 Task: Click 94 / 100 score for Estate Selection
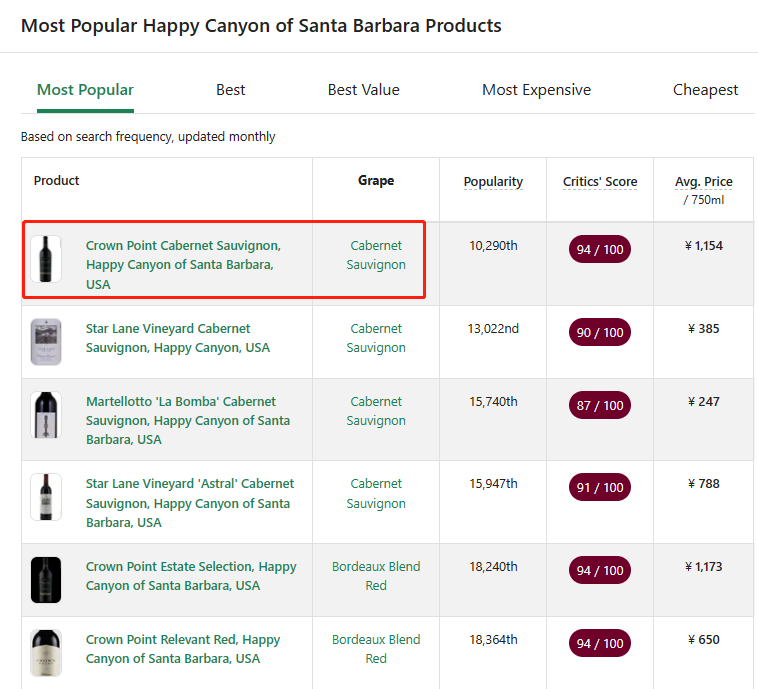click(x=600, y=571)
